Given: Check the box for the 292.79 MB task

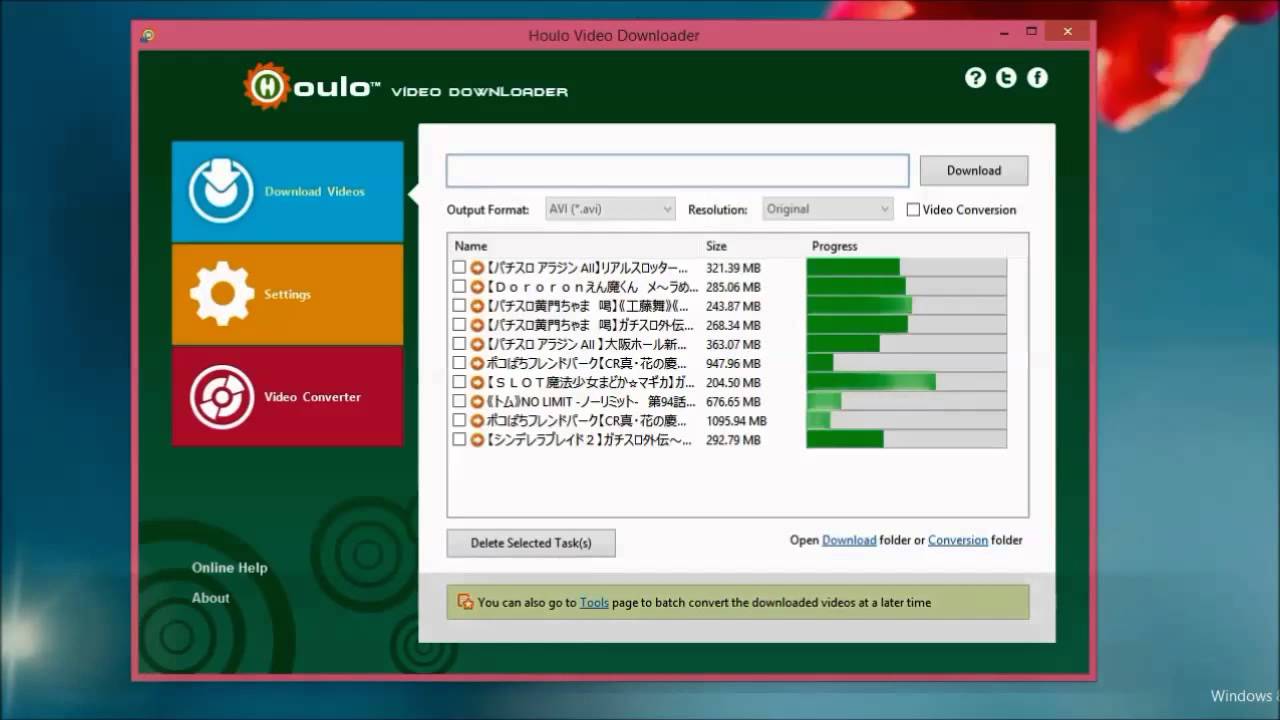Looking at the screenshot, I should tap(459, 440).
